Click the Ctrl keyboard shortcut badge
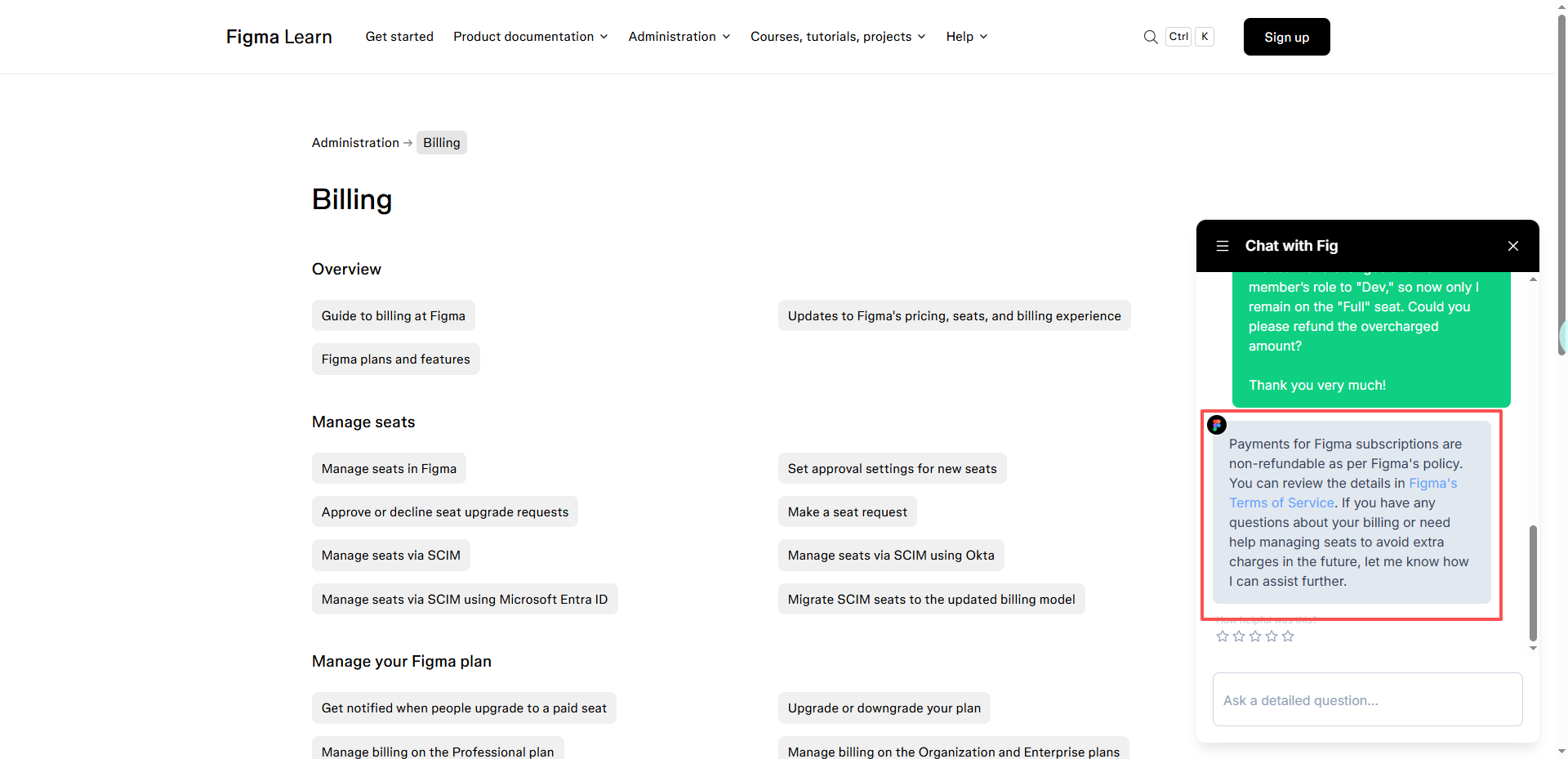The height and width of the screenshot is (759, 1568). [x=1178, y=37]
